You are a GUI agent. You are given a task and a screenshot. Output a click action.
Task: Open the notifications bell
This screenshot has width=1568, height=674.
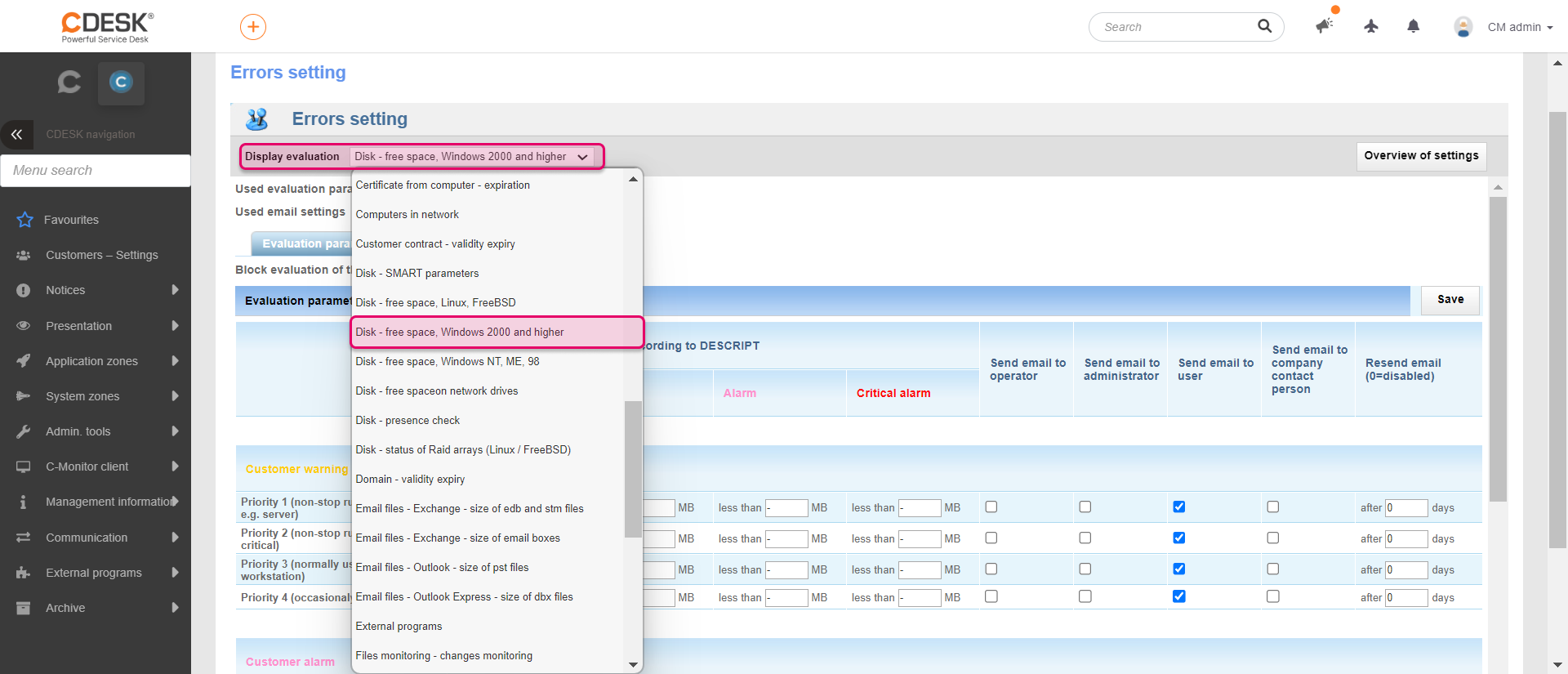1414,26
